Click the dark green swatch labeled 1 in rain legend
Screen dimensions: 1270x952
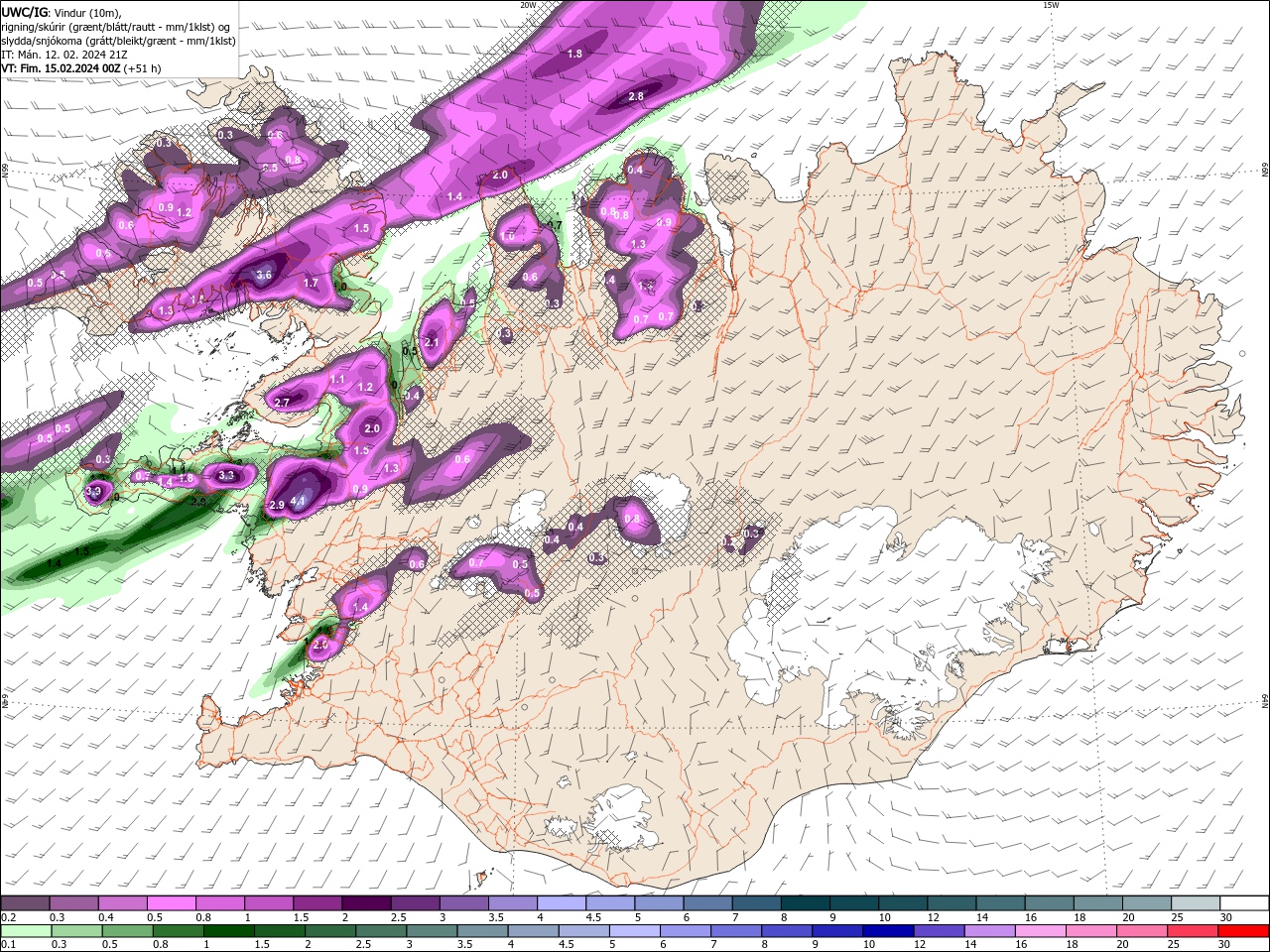click(227, 931)
